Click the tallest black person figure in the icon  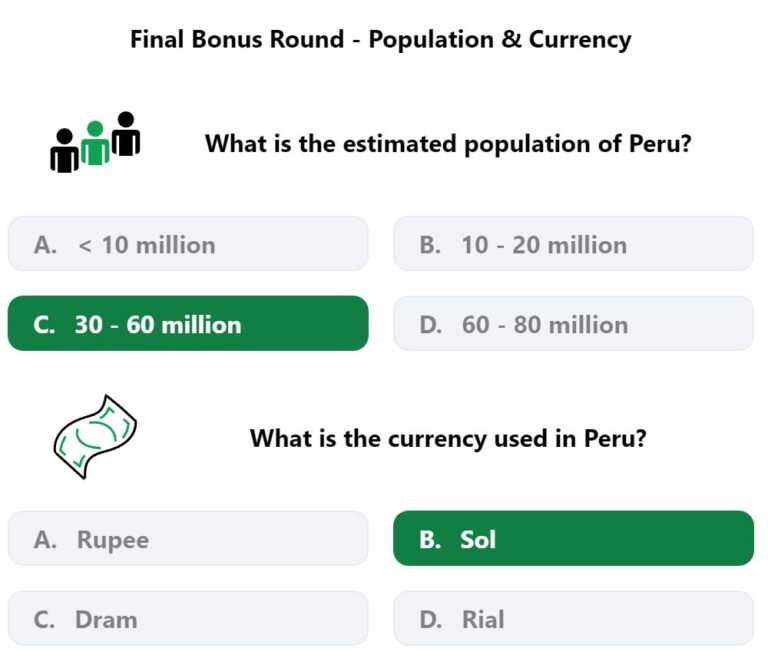pos(126,134)
